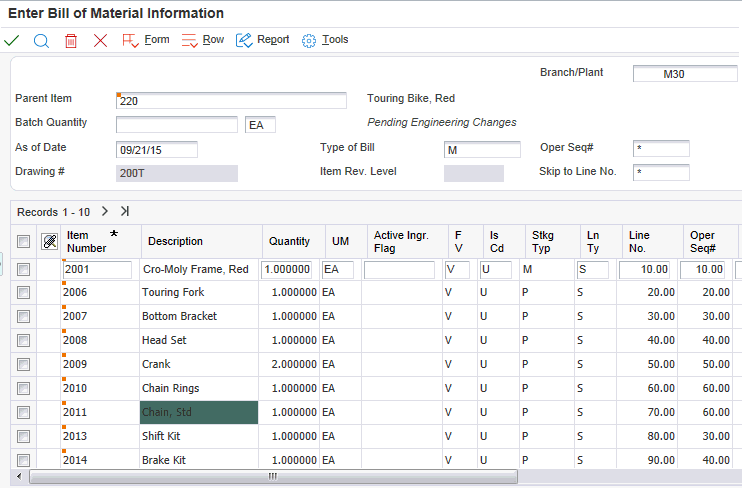
Task: Open the Row menu
Action: pos(213,40)
